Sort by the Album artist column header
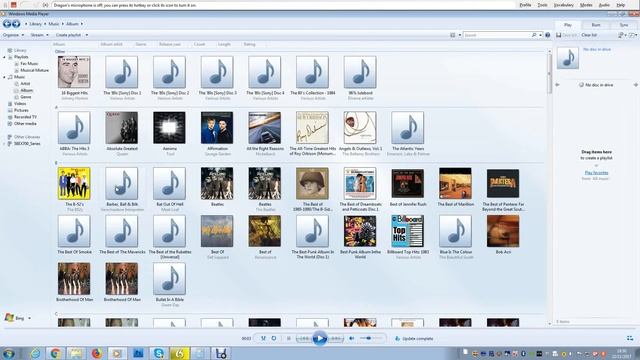The width and height of the screenshot is (640, 360). point(111,44)
